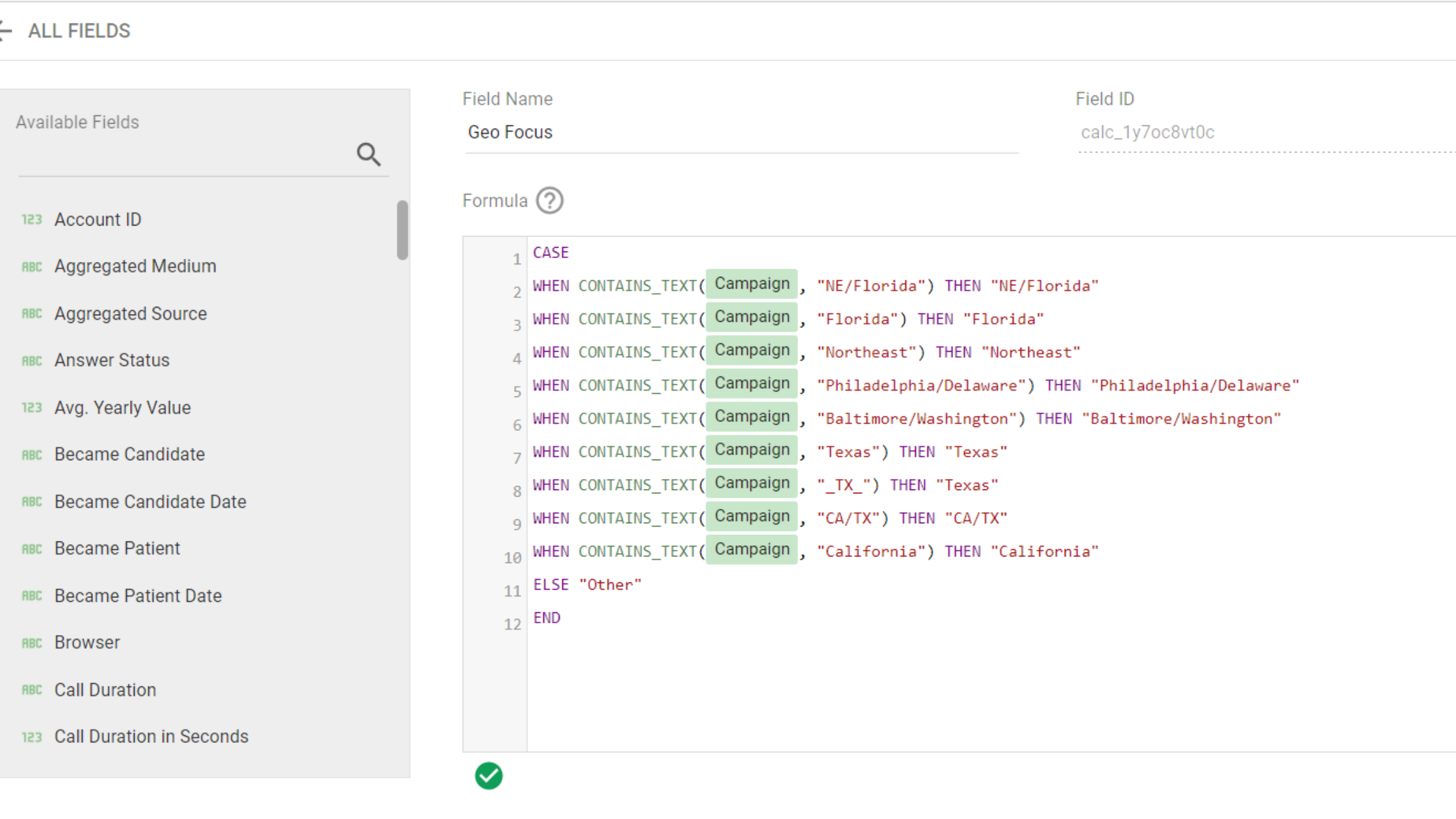Click the Campaign chip on formula line 6

click(x=752, y=417)
